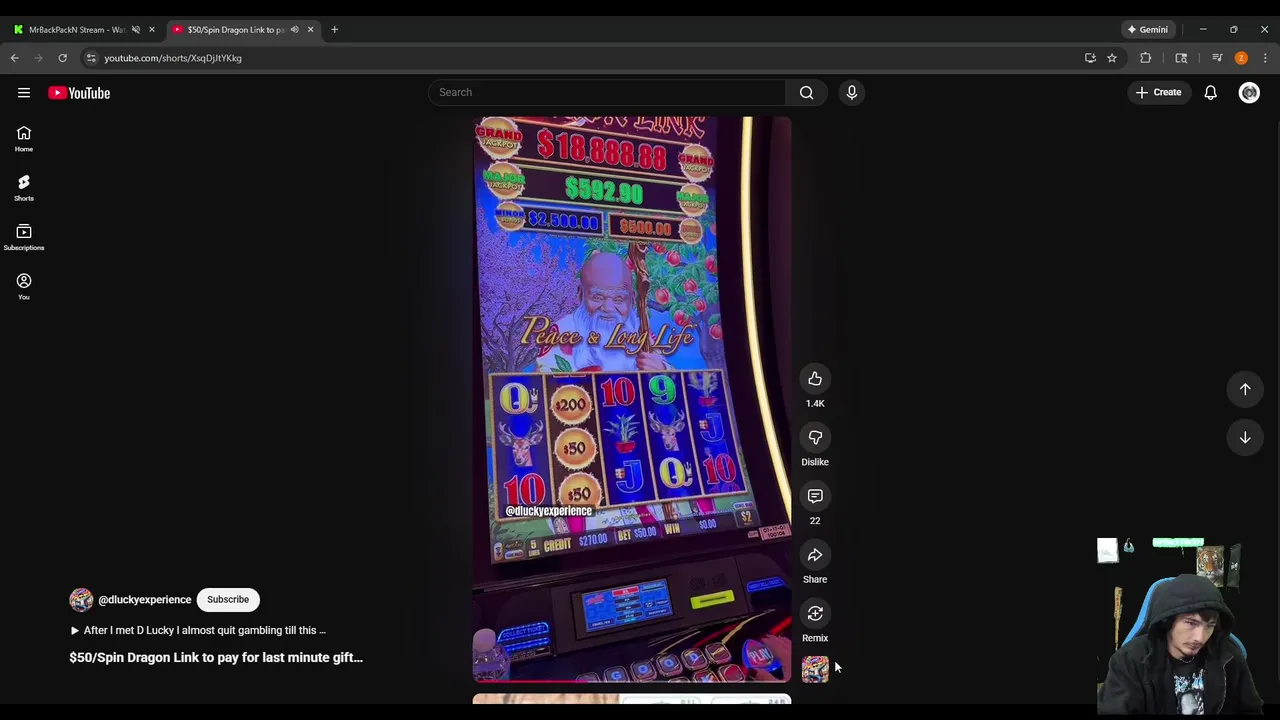Reload the browser page
The width and height of the screenshot is (1280, 720).
tap(62, 58)
